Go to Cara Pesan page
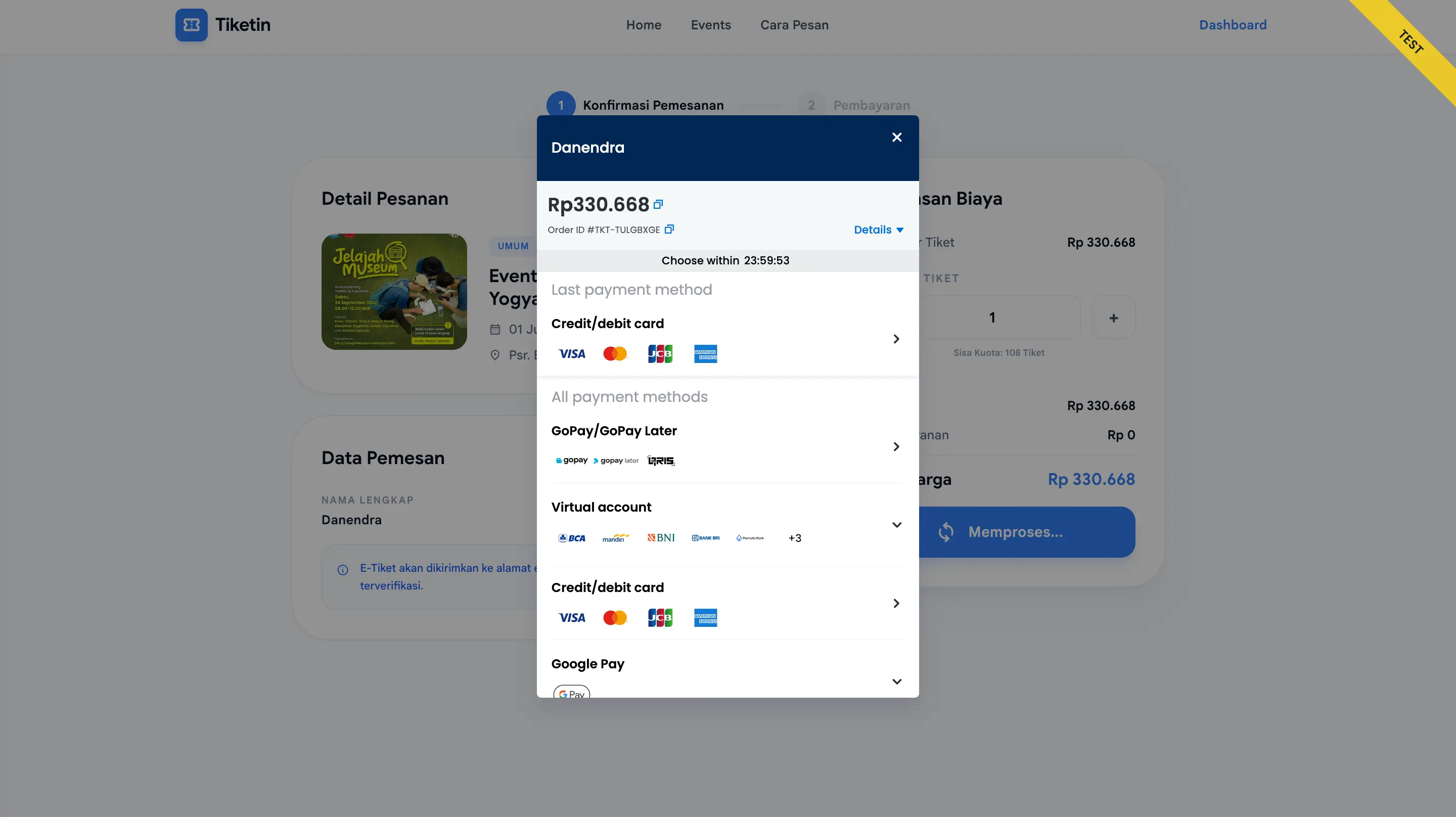 794,25
